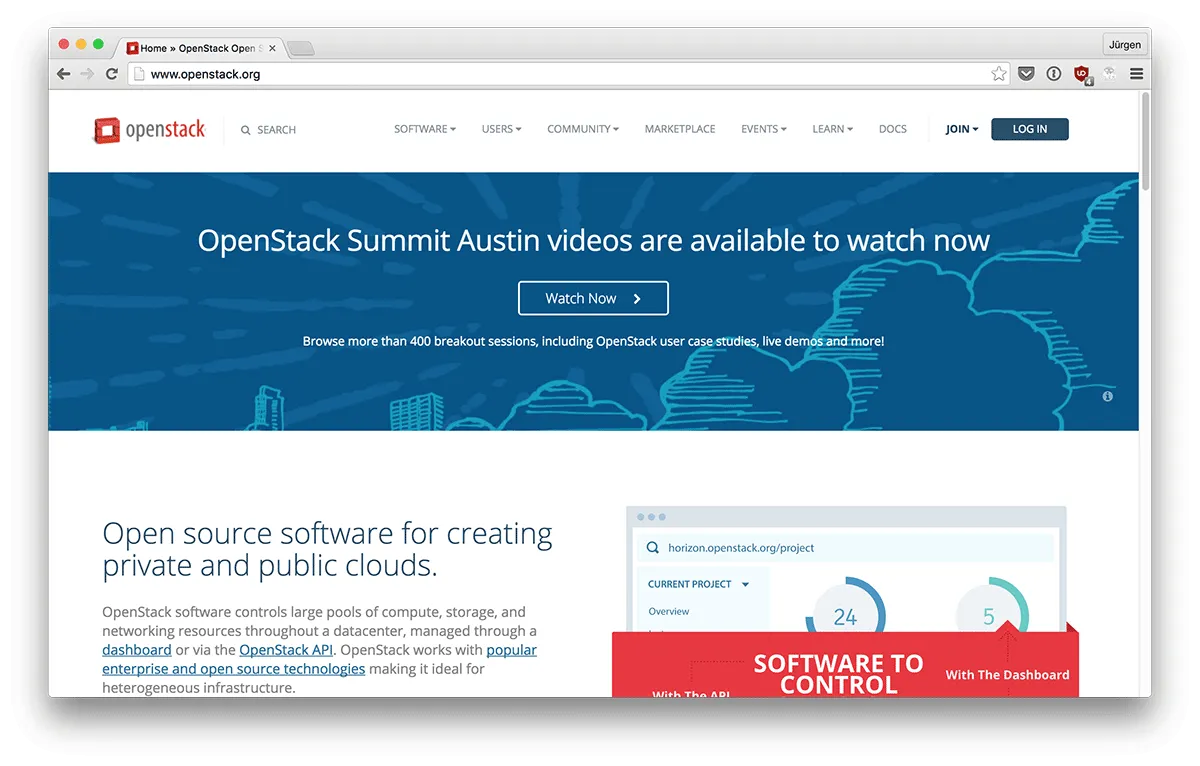The height and width of the screenshot is (766, 1200).
Task: Save page with the Pocket extension icon
Action: pyautogui.click(x=1026, y=74)
